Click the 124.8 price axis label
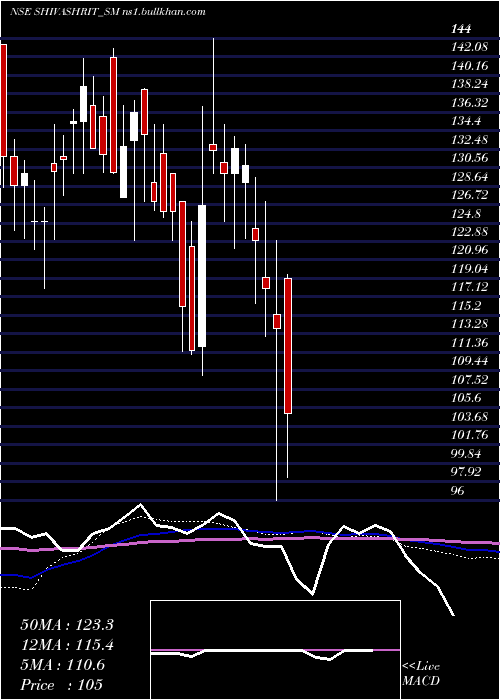The width and height of the screenshot is (500, 700). (466, 213)
